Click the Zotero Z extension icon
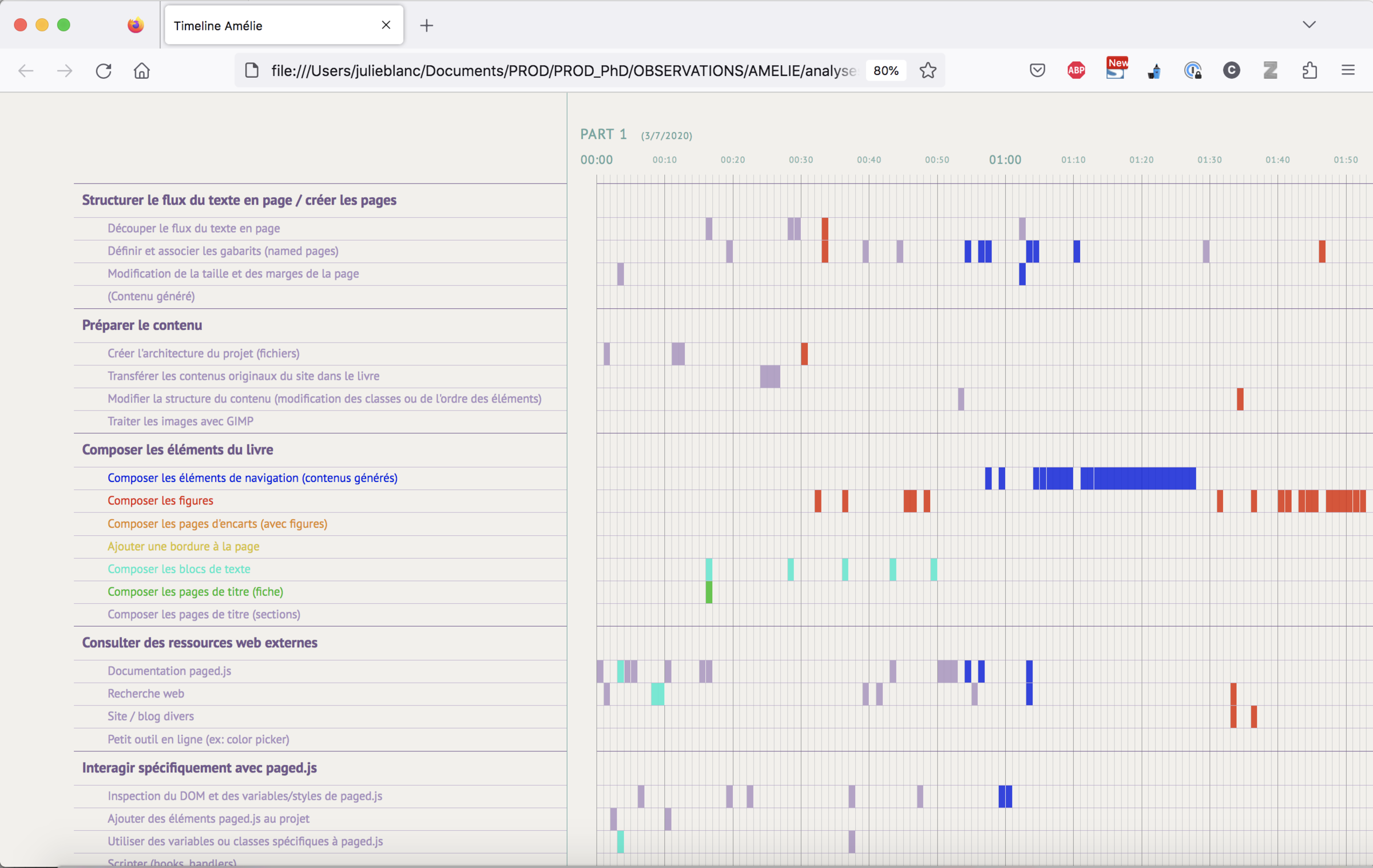The image size is (1373, 868). coord(1271,71)
